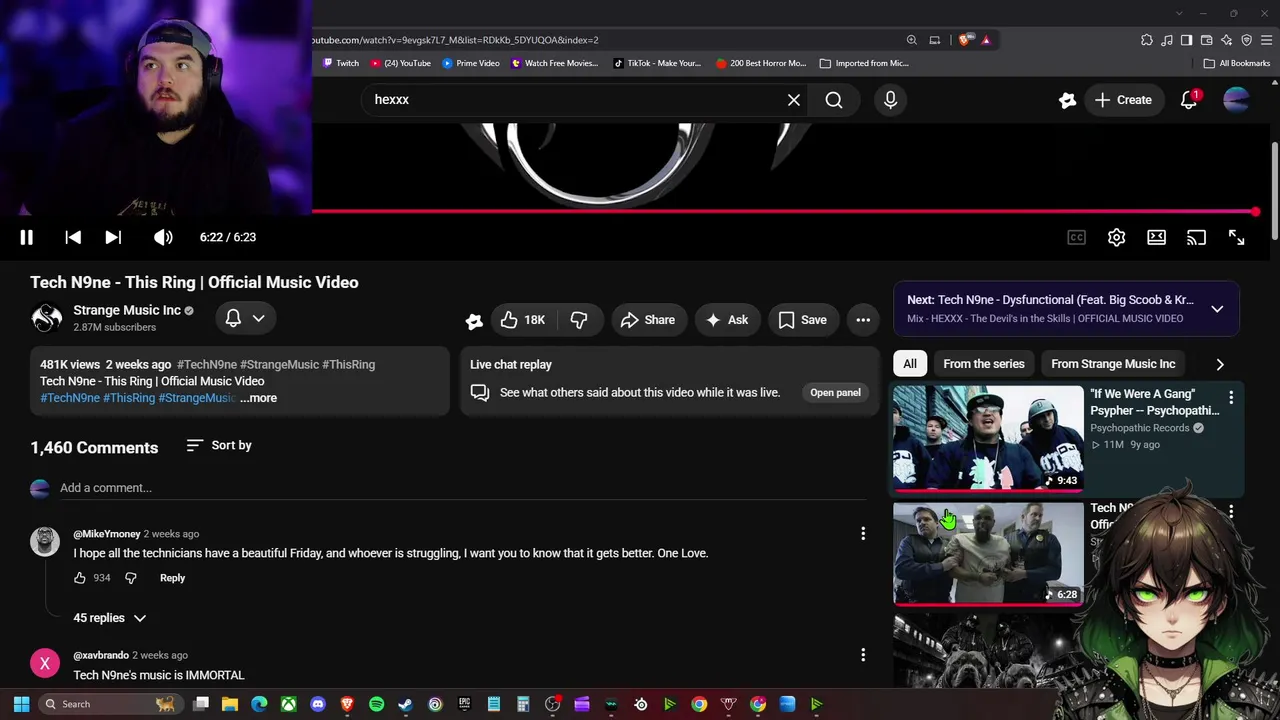The height and width of the screenshot is (720, 1280).
Task: Enter full screen mode
Action: (1236, 237)
